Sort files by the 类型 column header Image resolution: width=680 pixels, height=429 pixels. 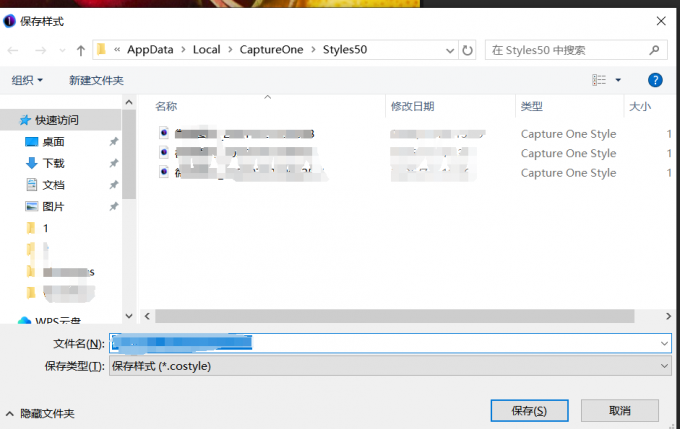531,105
